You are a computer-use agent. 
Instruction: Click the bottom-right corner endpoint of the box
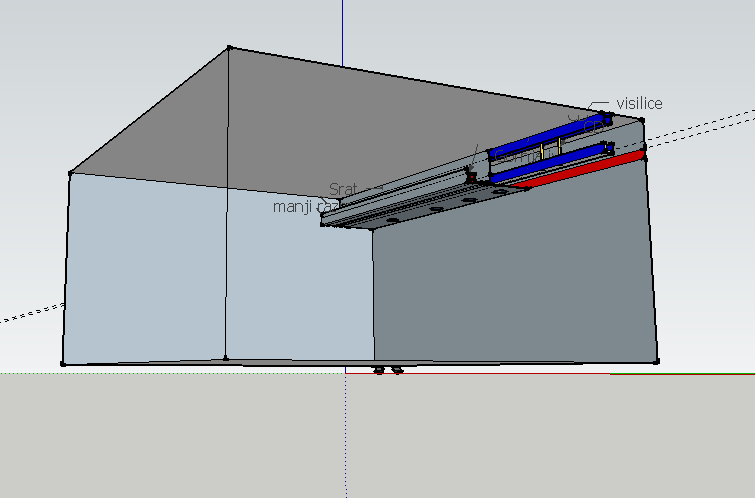tap(657, 360)
